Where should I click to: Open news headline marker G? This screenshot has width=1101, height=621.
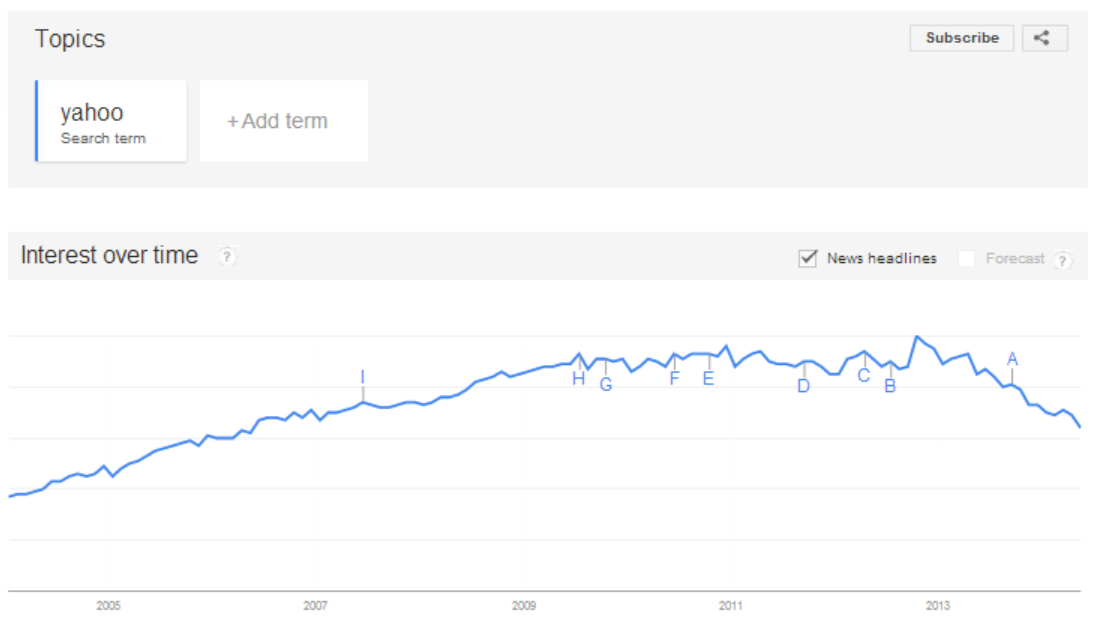pos(605,384)
